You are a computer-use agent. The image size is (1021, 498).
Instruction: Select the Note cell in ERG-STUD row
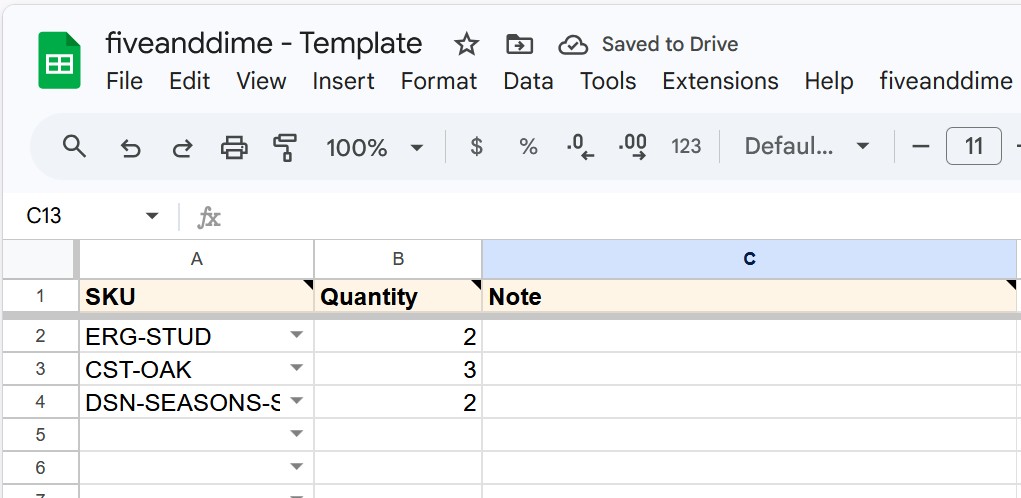pos(749,336)
